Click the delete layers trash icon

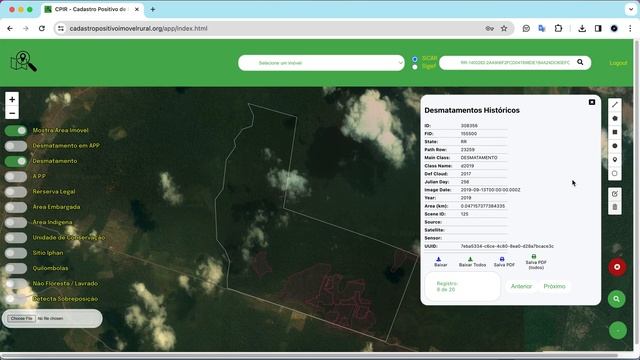point(615,207)
